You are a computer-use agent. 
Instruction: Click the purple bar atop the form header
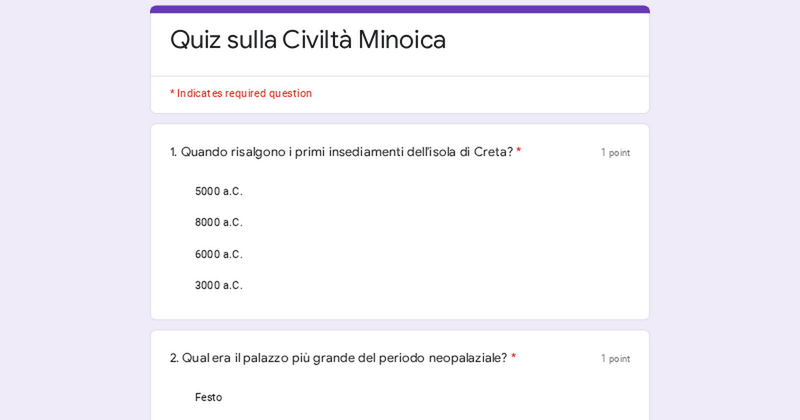coord(400,9)
